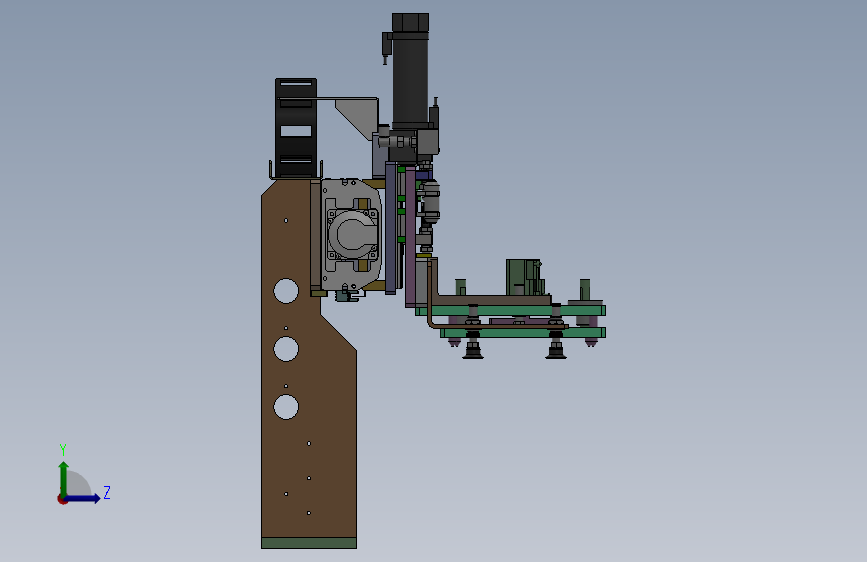Click the blue Z axis arrow of triad

(83, 498)
